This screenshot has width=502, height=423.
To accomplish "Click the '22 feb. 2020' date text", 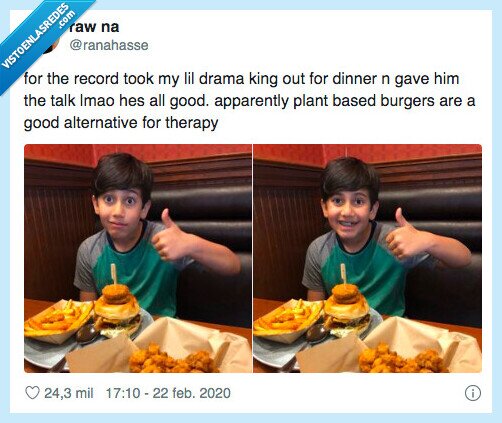I will click(x=191, y=393).
